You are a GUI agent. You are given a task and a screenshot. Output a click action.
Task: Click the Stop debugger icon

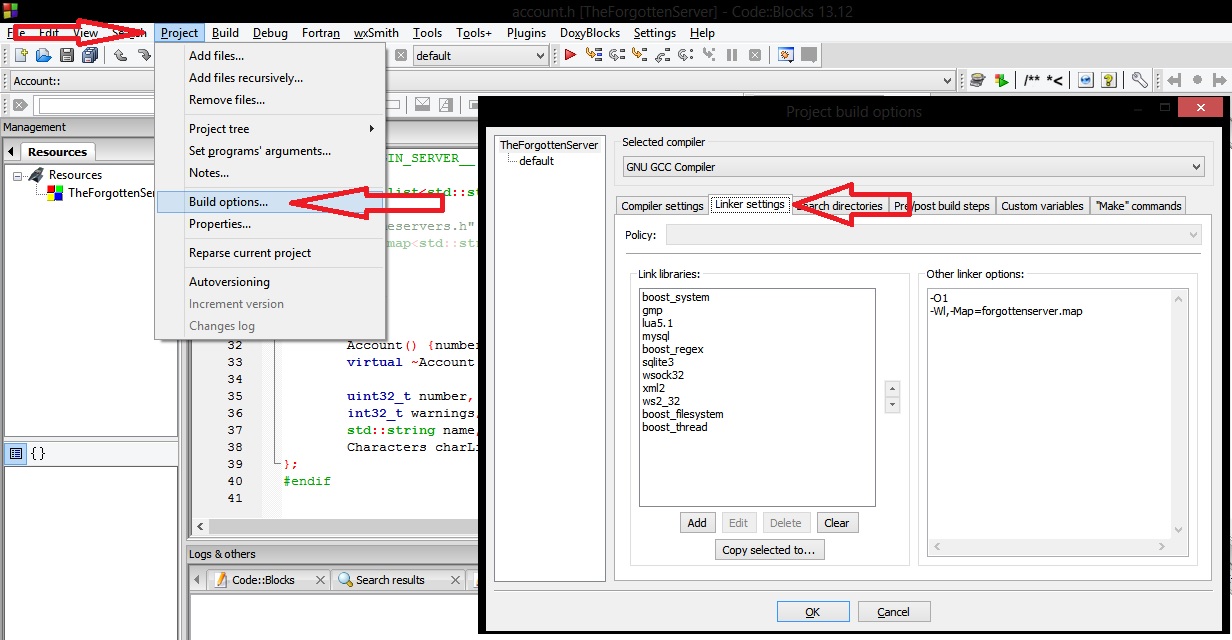[x=755, y=55]
